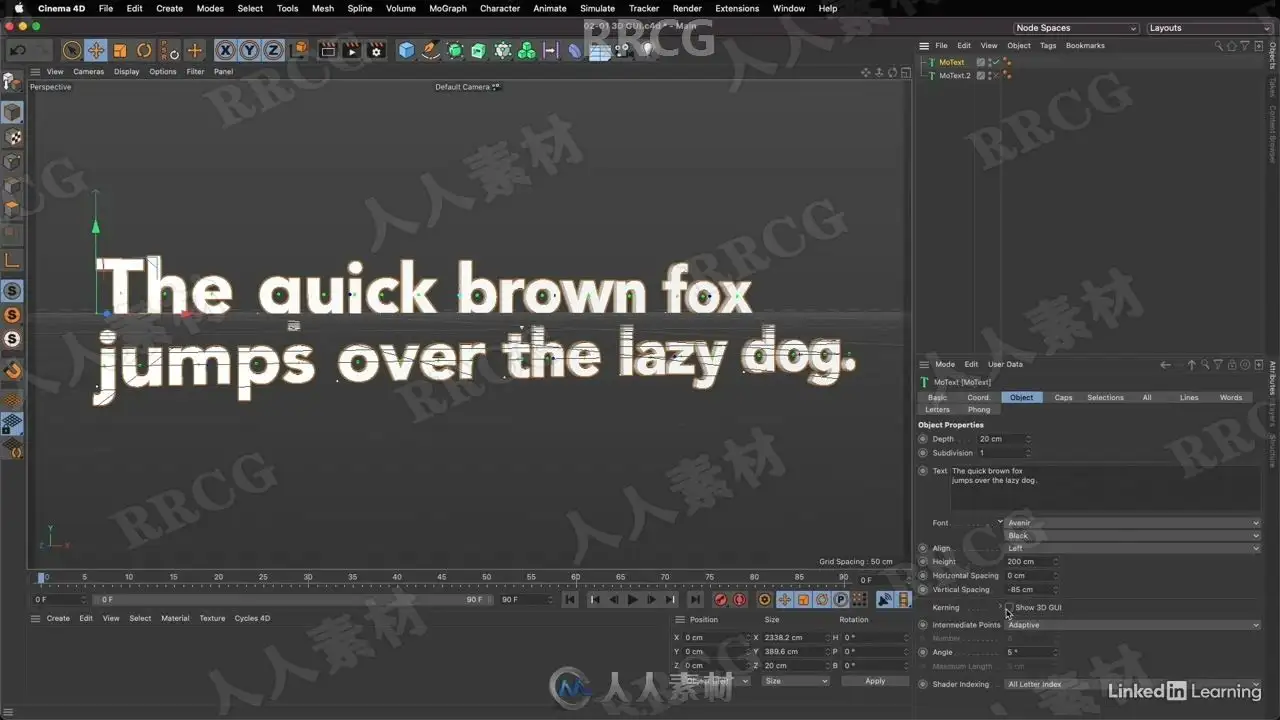1280x720 pixels.
Task: Click the Coordinate System toggle icon
Action: point(299,50)
